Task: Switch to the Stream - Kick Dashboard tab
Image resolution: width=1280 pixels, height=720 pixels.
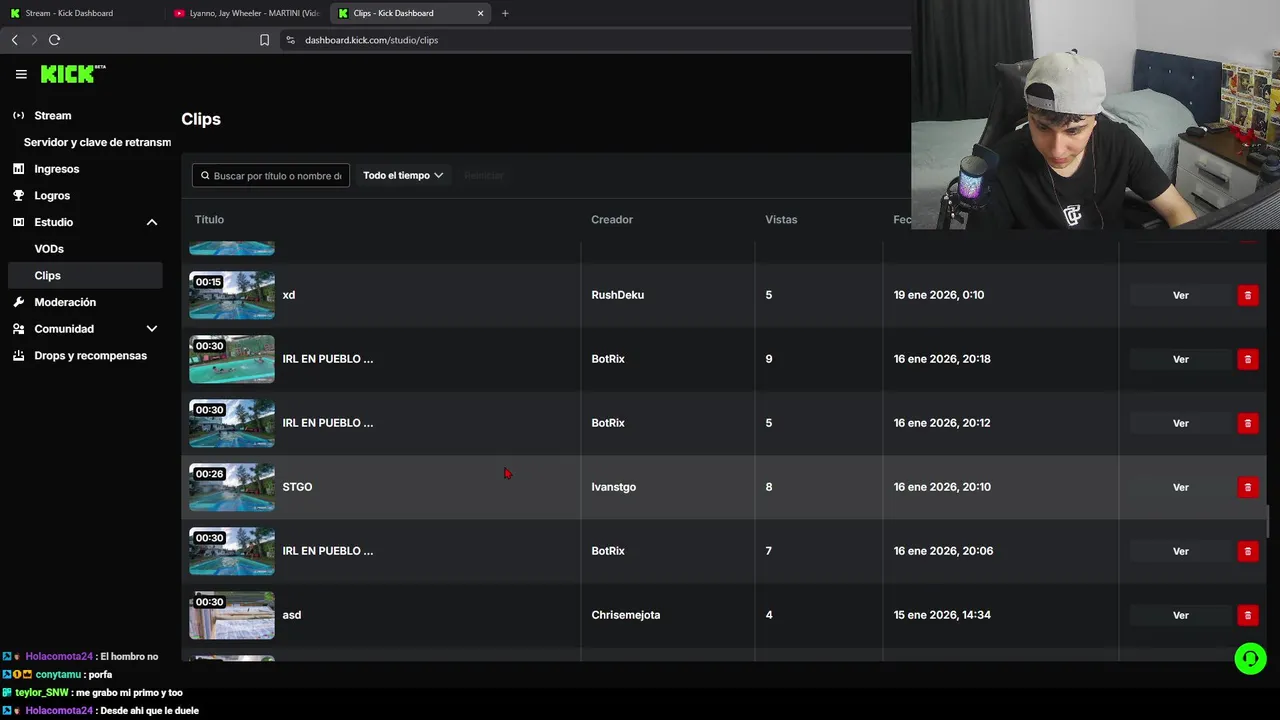Action: coord(69,13)
